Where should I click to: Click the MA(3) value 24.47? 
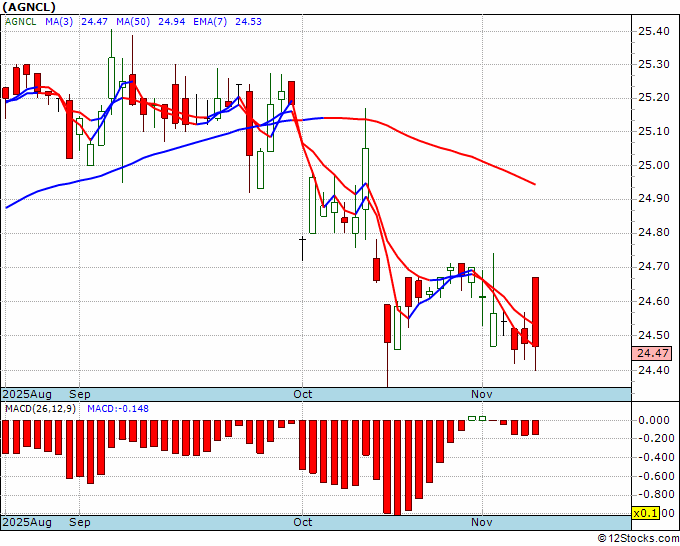[x=95, y=21]
